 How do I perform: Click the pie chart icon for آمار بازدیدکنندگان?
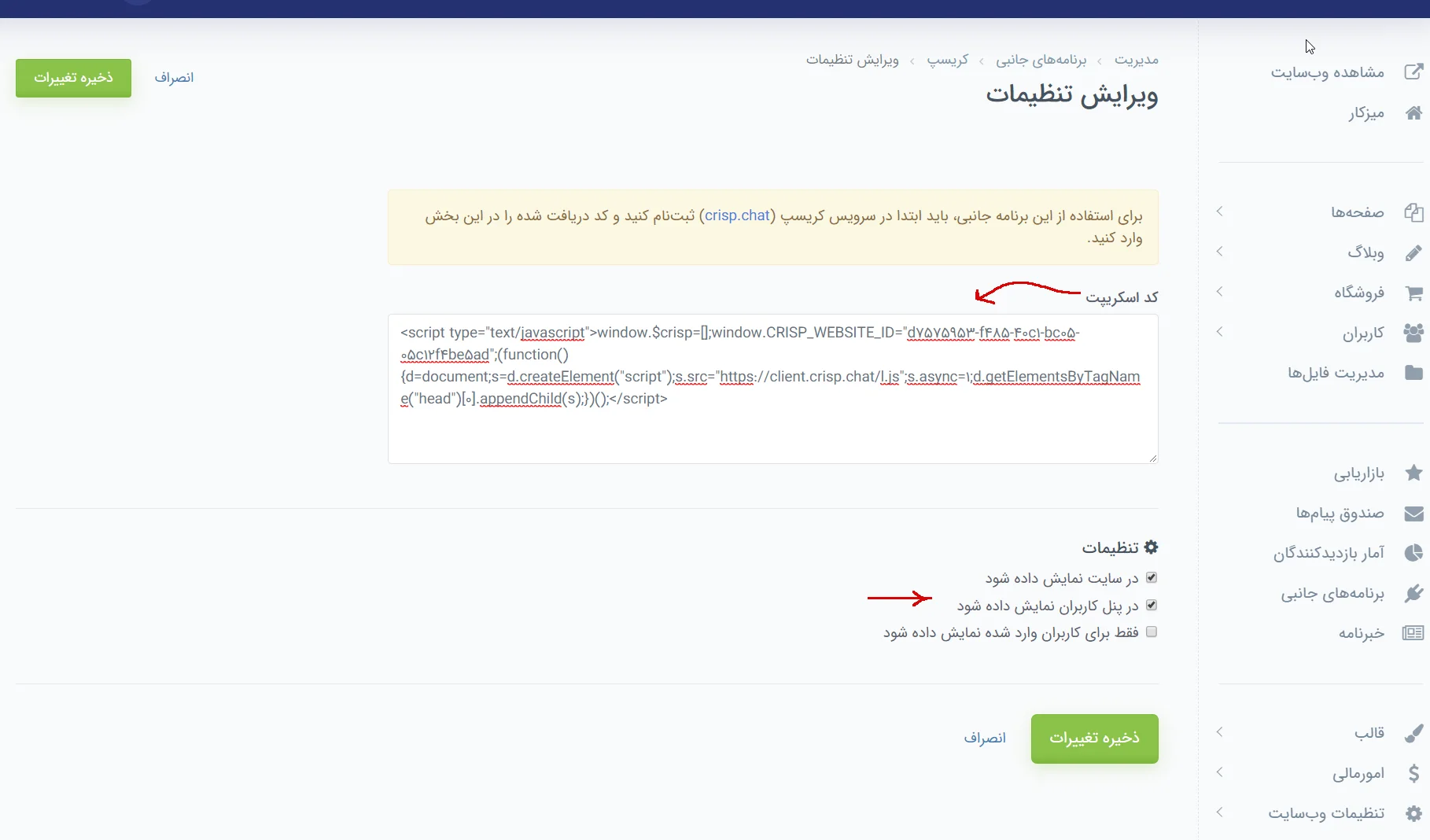(1413, 553)
